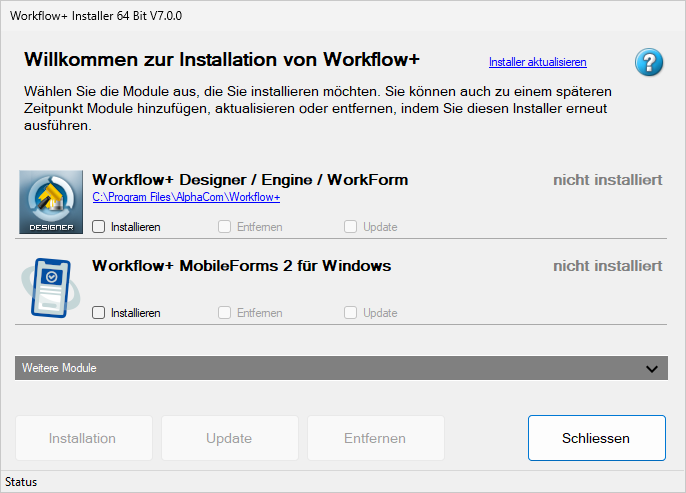Select the Workflow+ Designer / Engine / WorkForm title
686x493 pixels.
click(250, 180)
